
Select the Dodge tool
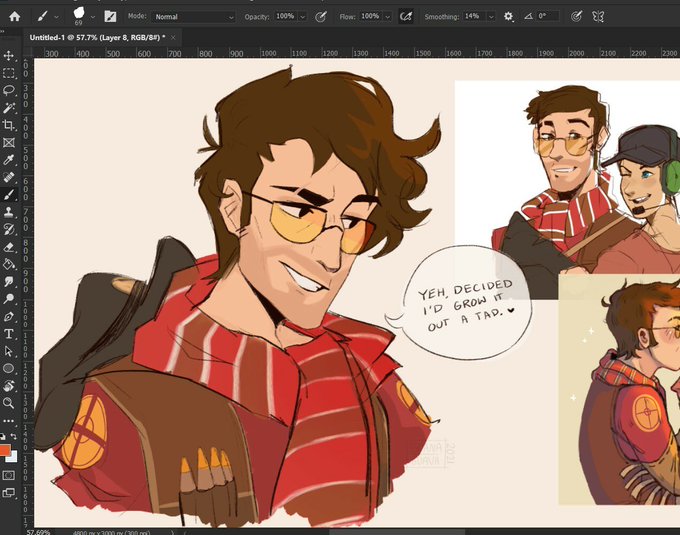pyautogui.click(x=8, y=299)
